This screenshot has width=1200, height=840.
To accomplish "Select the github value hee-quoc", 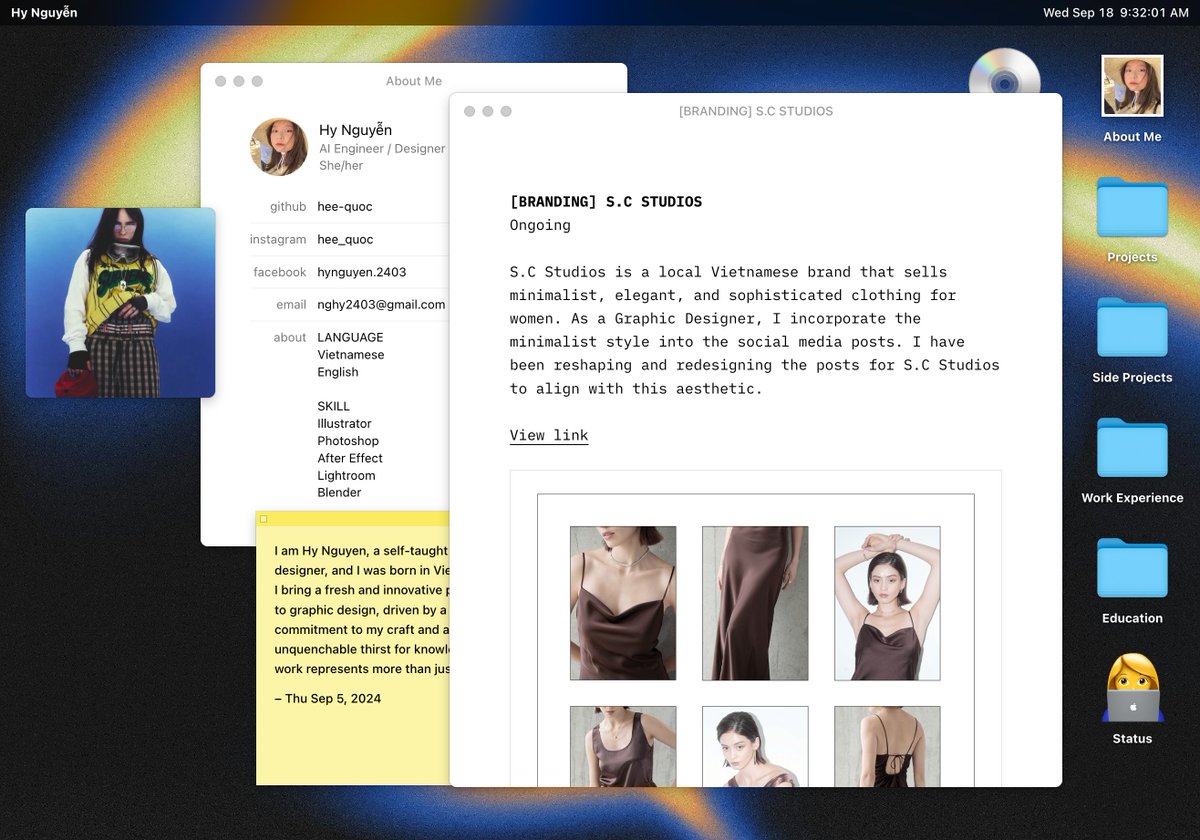I will click(x=345, y=206).
